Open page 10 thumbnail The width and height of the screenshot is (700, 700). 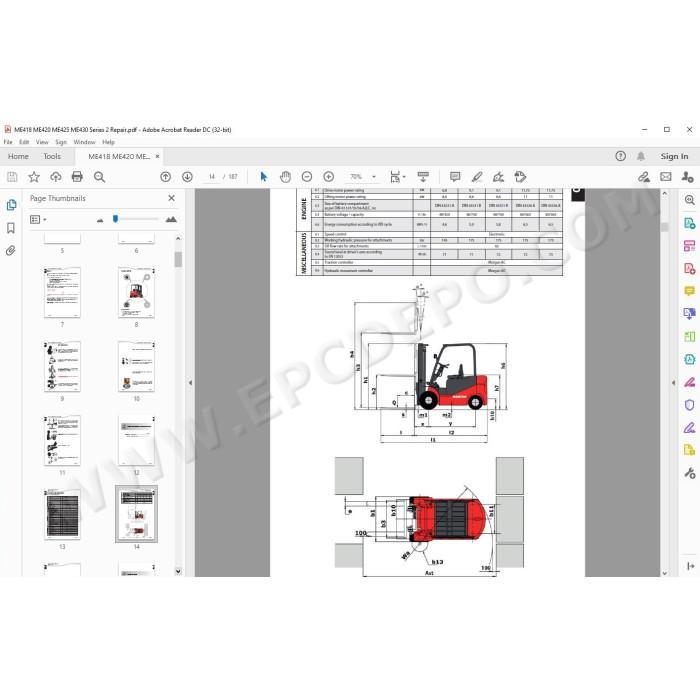tap(137, 367)
